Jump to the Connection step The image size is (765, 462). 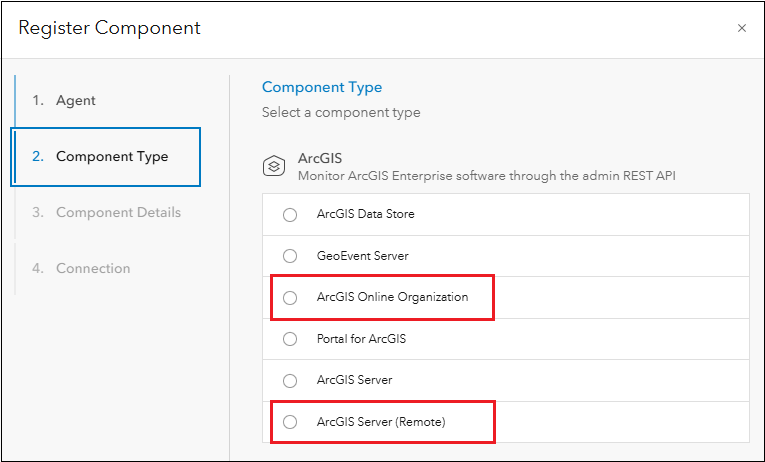tap(93, 269)
